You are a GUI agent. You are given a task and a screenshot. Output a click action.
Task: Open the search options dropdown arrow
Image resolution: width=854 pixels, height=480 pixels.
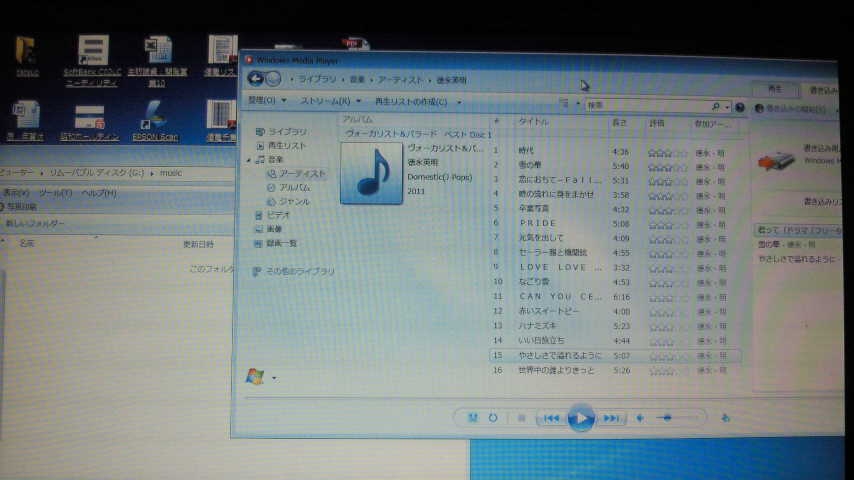pos(727,107)
